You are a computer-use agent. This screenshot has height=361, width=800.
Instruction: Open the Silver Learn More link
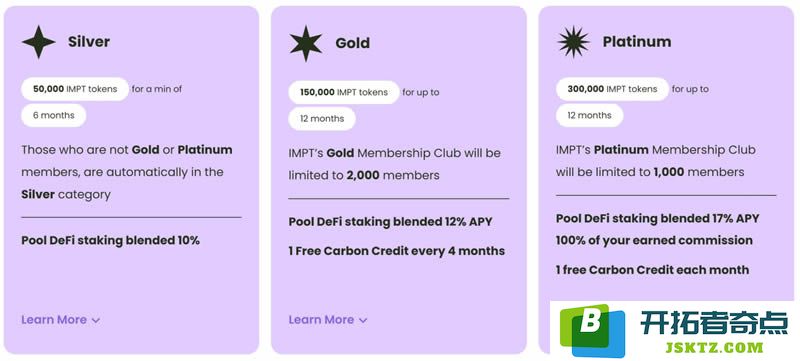pos(54,320)
